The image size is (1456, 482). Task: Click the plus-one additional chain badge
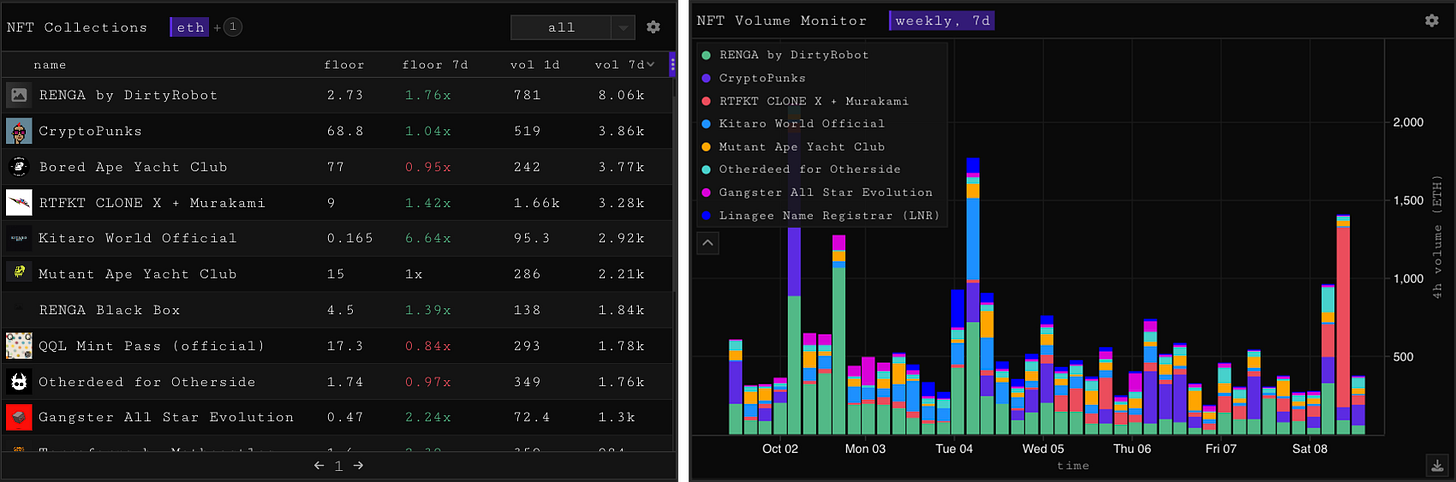click(232, 27)
